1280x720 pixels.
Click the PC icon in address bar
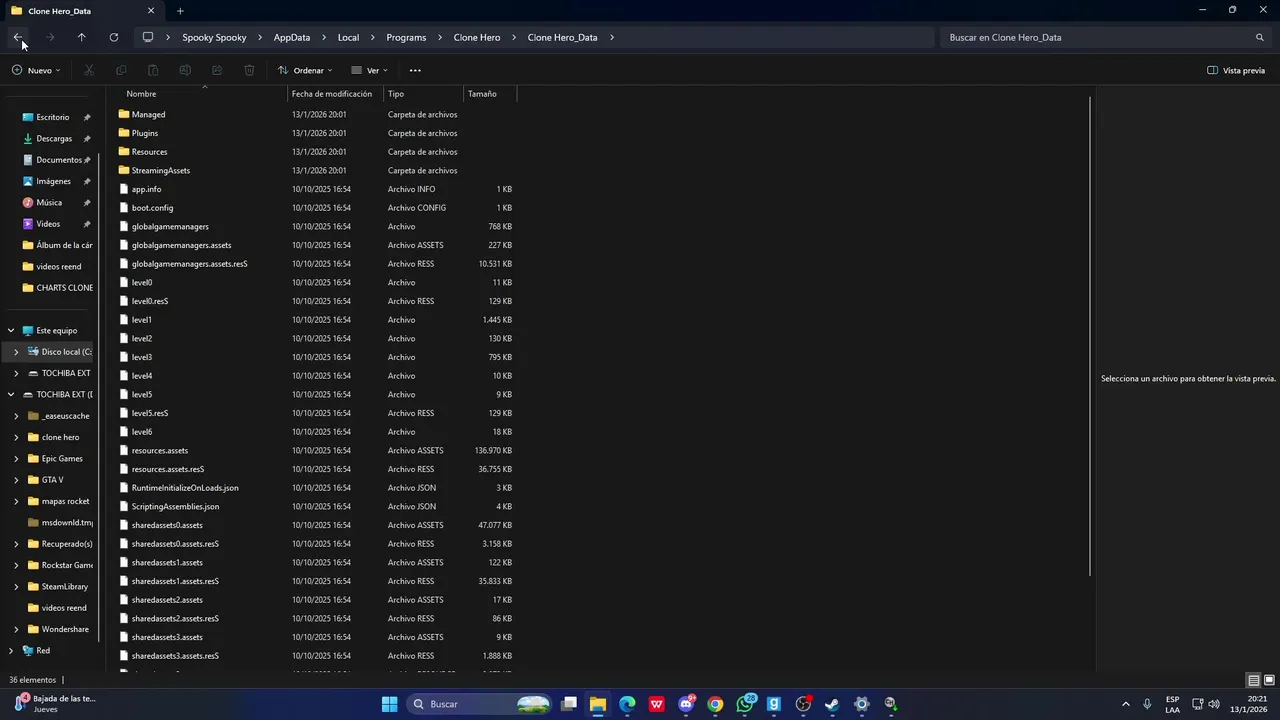tap(148, 37)
